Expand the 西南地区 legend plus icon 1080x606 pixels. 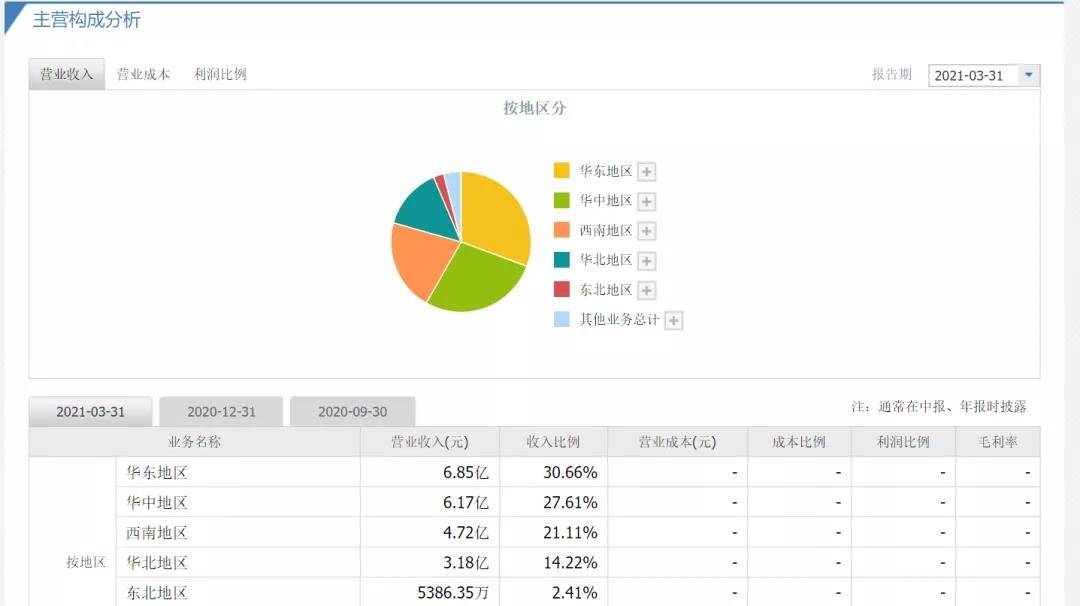(x=647, y=232)
